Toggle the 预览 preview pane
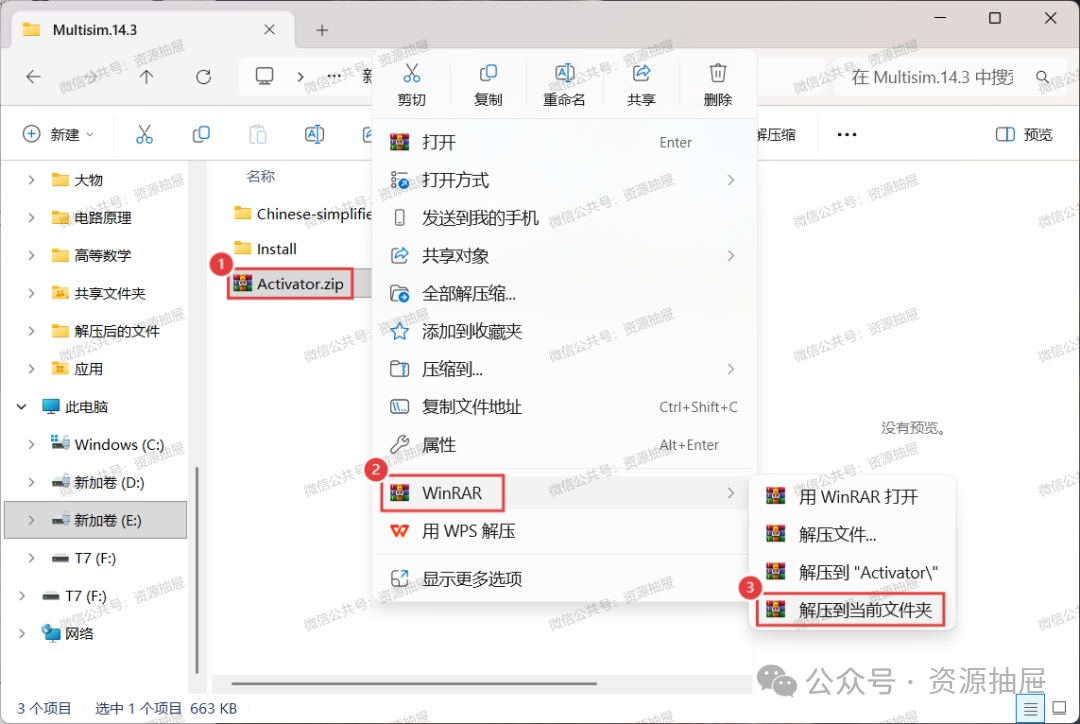The height and width of the screenshot is (724, 1080). click(1024, 134)
